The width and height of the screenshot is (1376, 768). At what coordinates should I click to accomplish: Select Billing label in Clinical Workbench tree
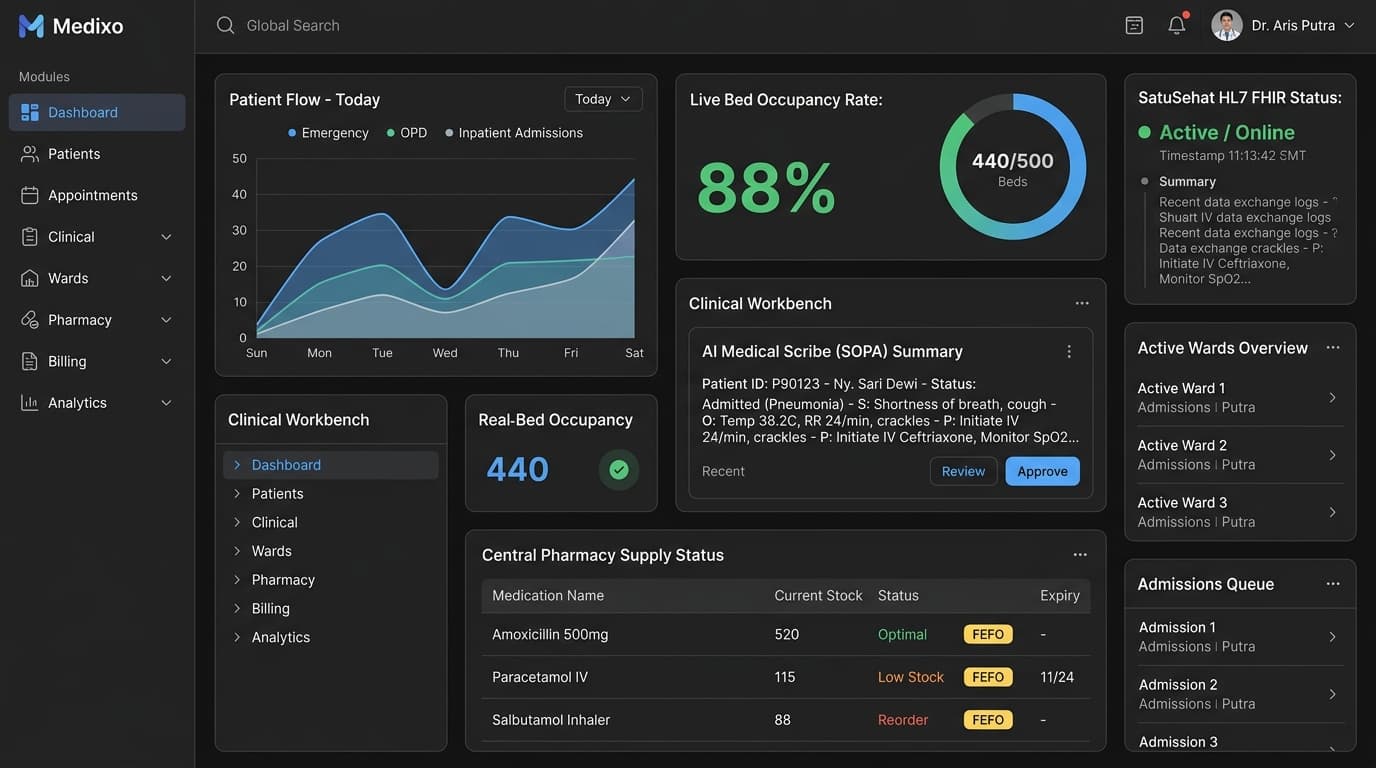(x=271, y=608)
